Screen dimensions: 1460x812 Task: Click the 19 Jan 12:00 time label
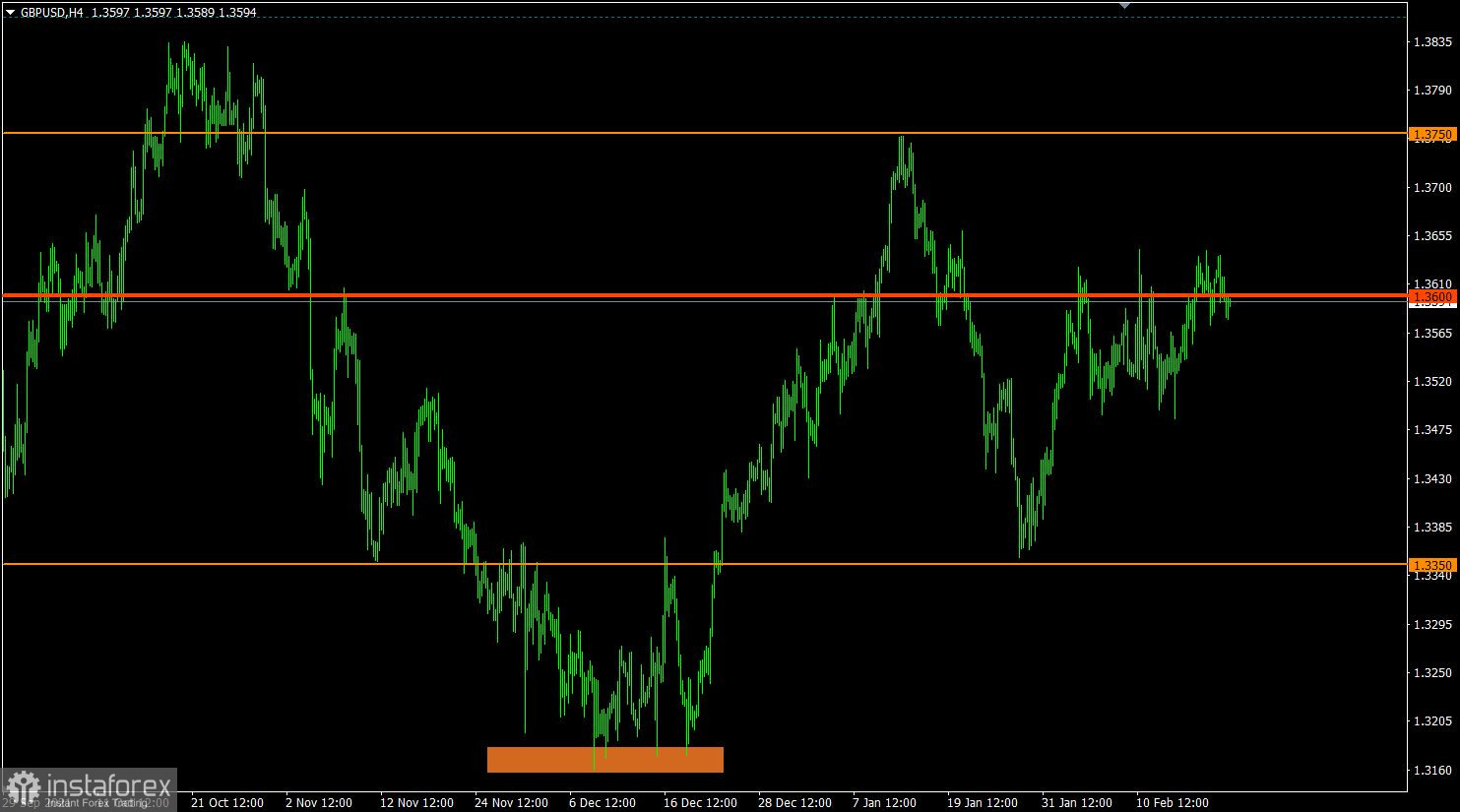tap(983, 803)
